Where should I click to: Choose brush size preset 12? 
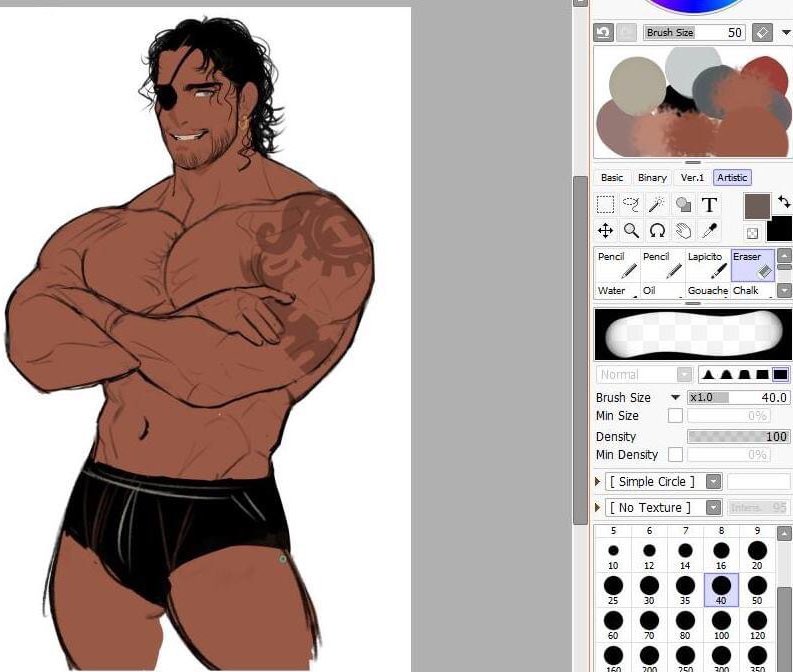pos(649,555)
